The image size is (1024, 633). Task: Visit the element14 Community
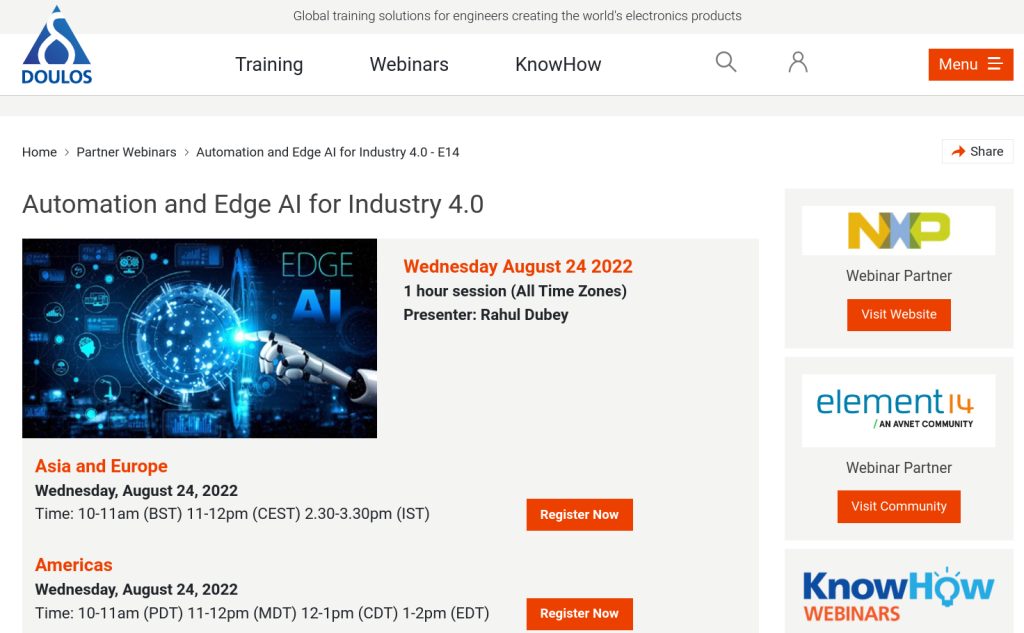point(898,506)
